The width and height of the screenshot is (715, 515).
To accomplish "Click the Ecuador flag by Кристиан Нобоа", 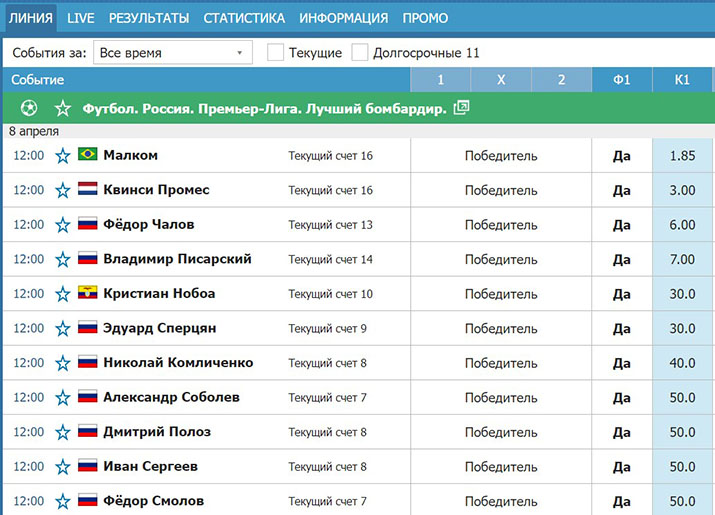I will click(88, 292).
